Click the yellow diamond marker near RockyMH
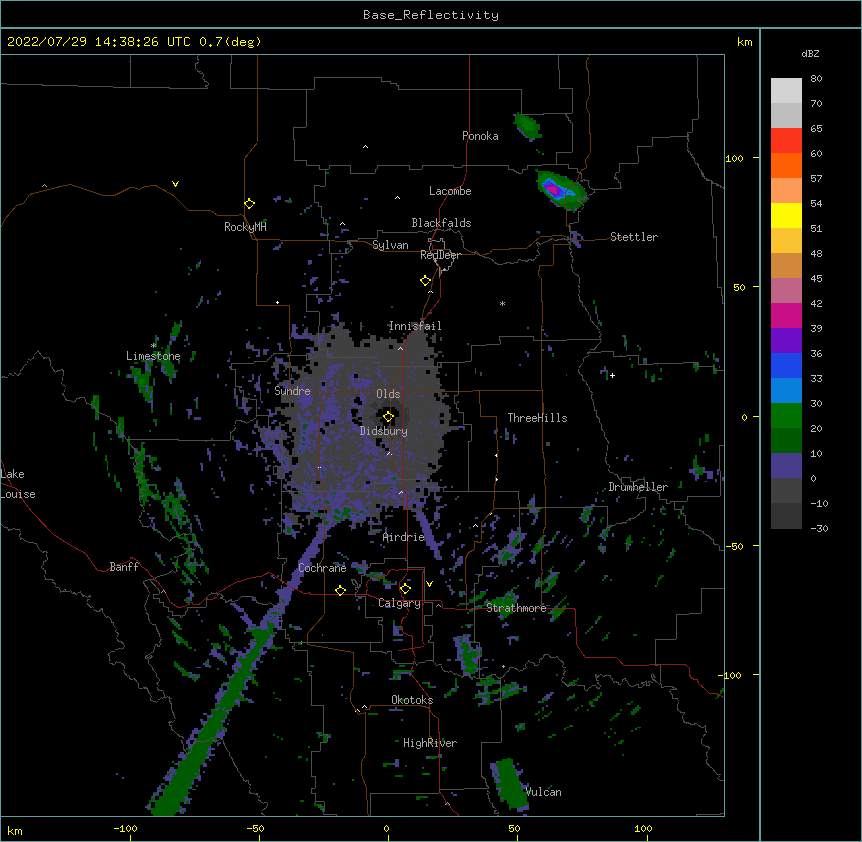This screenshot has width=862, height=842. tap(249, 204)
